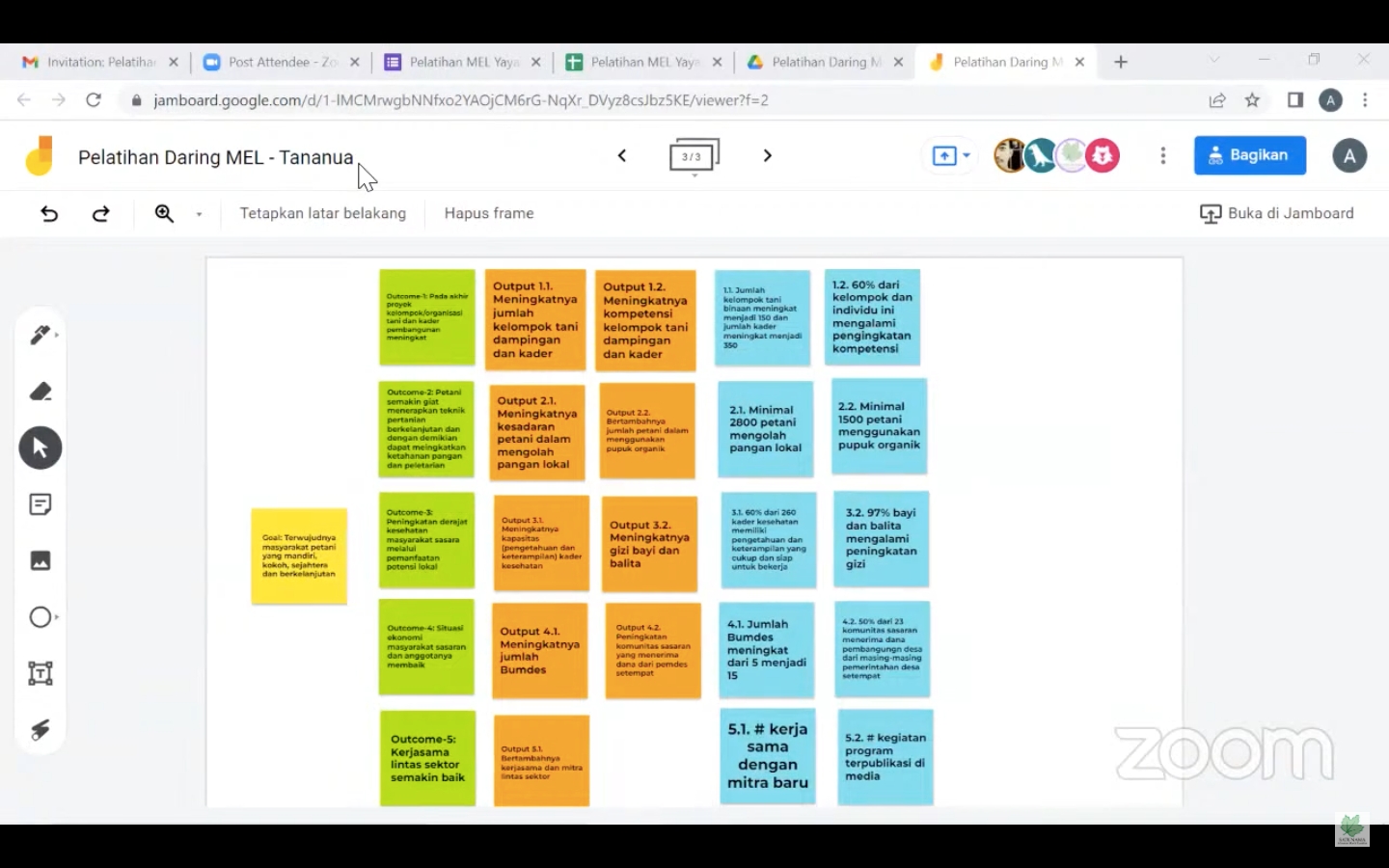The width and height of the screenshot is (1389, 868).
Task: Click the browser address bar URL
Action: click(x=461, y=100)
